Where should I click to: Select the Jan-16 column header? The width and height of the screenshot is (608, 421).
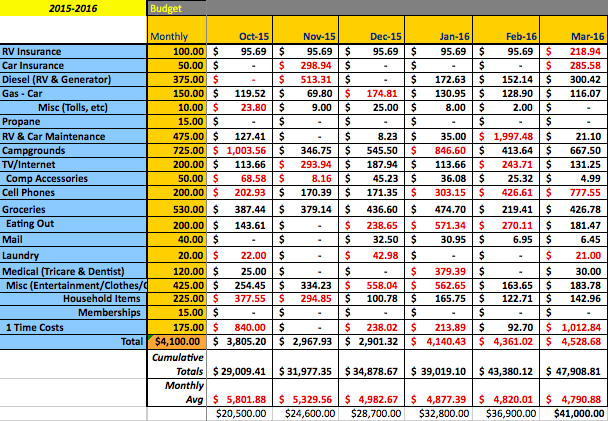439,30
